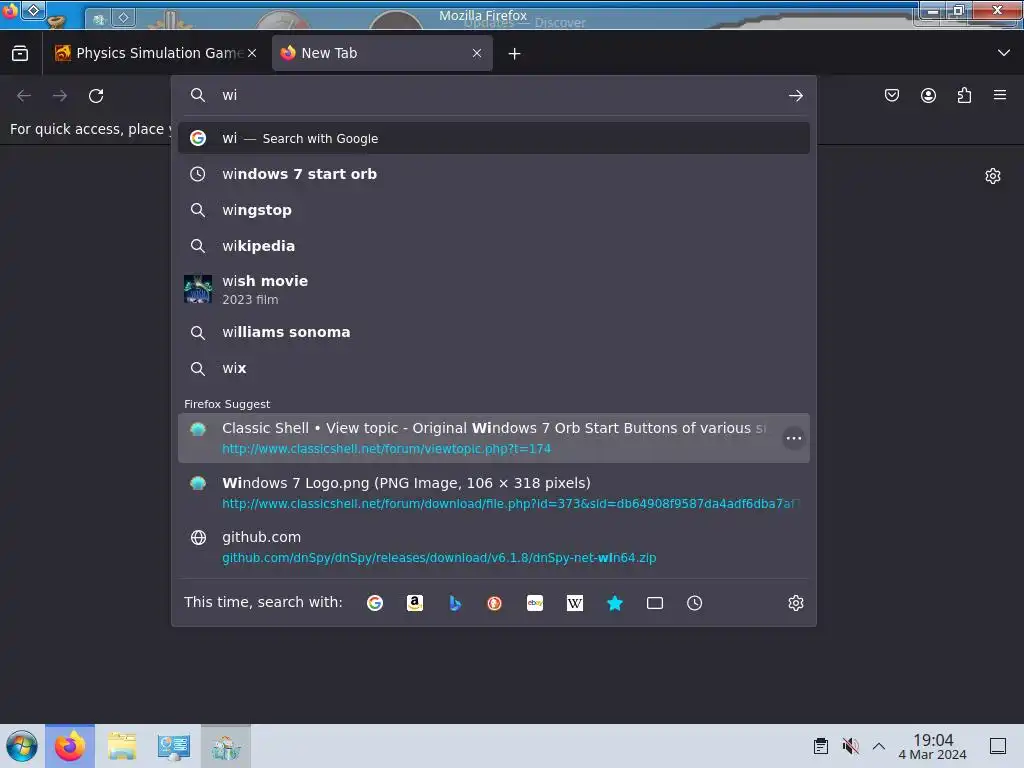Show hidden system tray icons

pos(879,746)
